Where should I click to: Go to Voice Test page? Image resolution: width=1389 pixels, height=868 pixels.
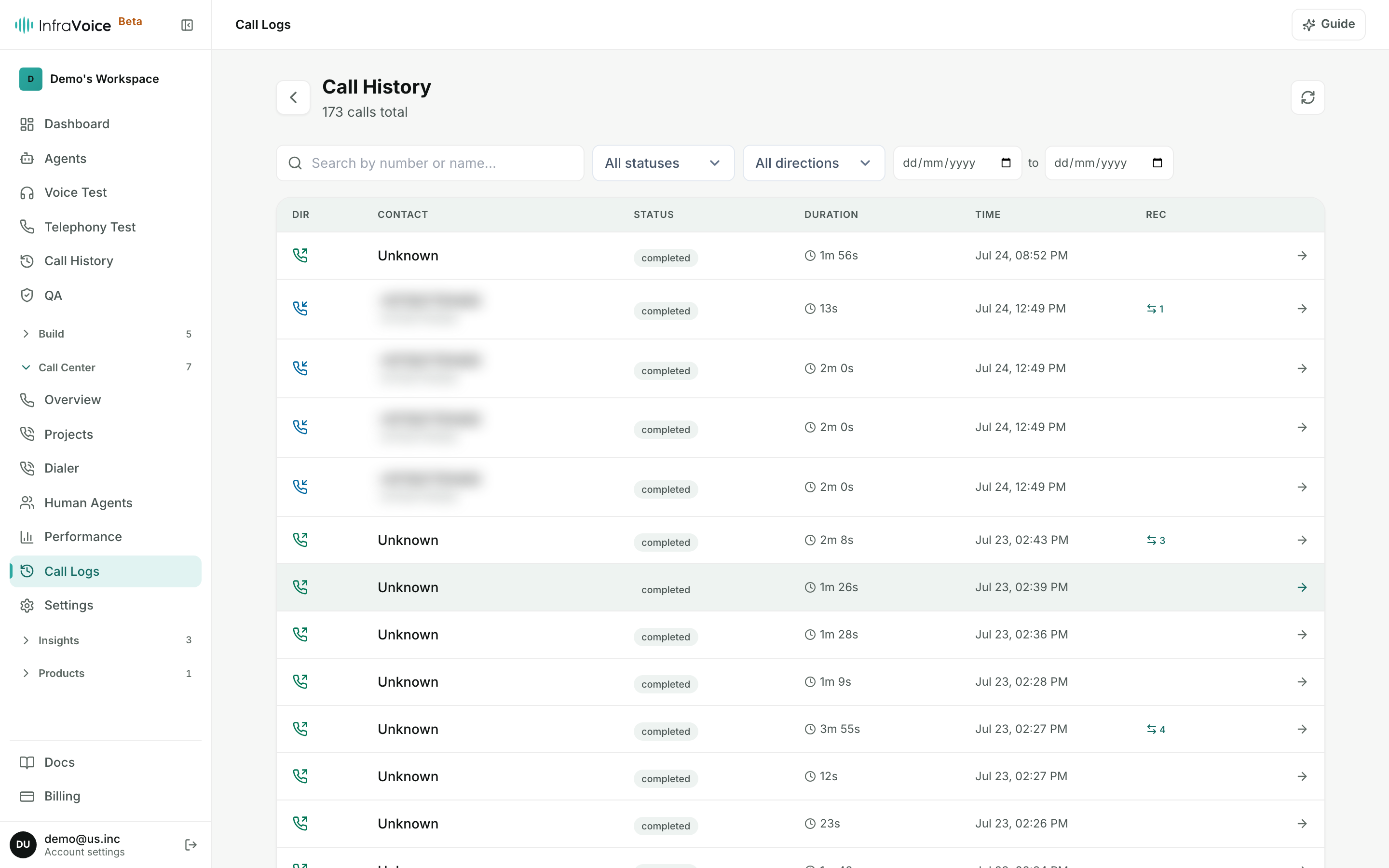click(x=106, y=192)
